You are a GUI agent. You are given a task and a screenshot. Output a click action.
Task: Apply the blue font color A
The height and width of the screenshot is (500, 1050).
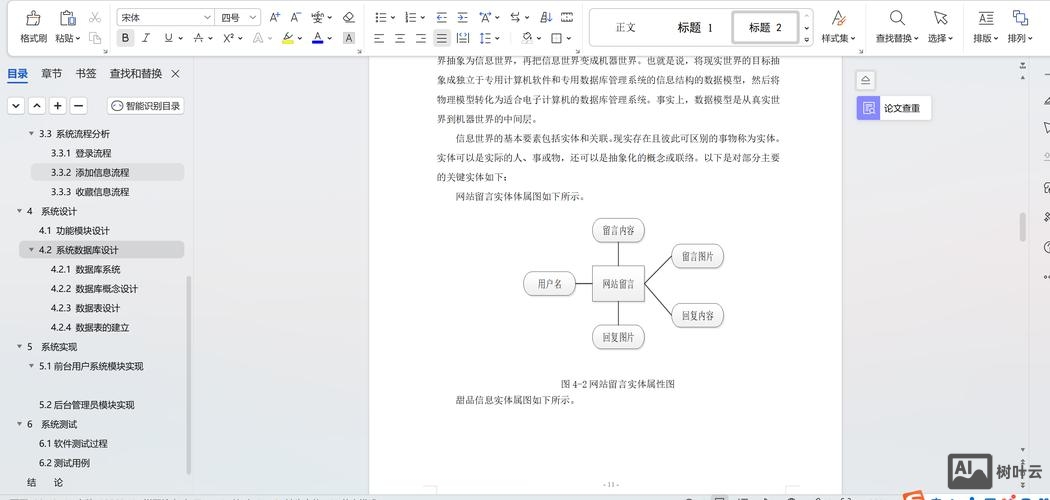[317, 38]
